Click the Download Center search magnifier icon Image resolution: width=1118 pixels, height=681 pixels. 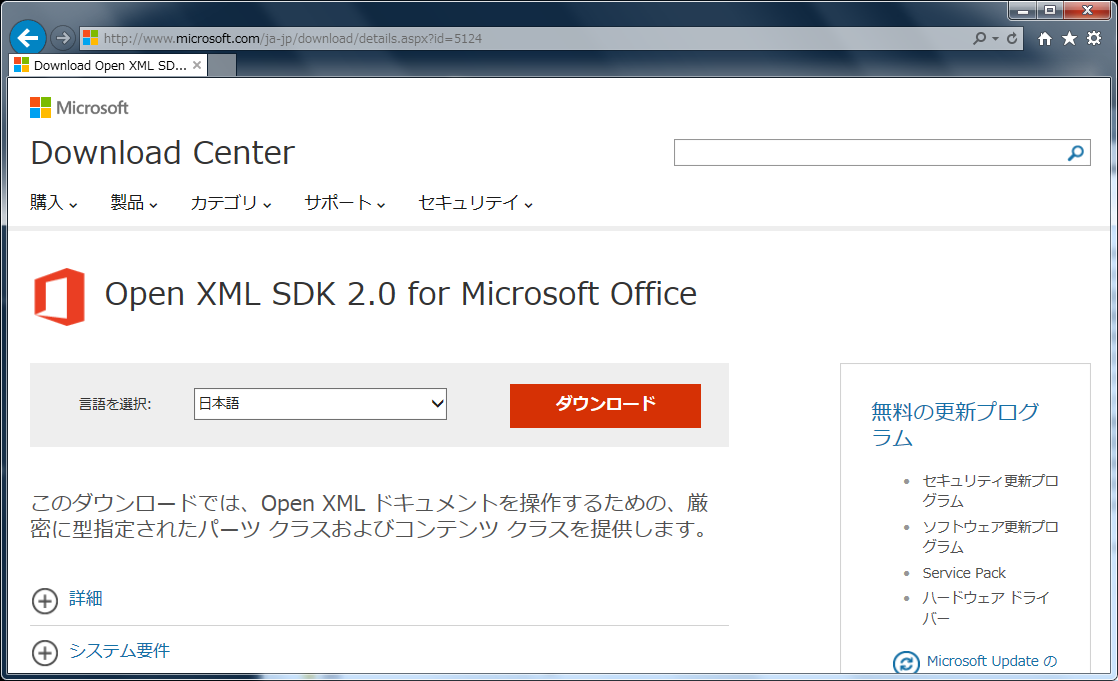[1076, 153]
